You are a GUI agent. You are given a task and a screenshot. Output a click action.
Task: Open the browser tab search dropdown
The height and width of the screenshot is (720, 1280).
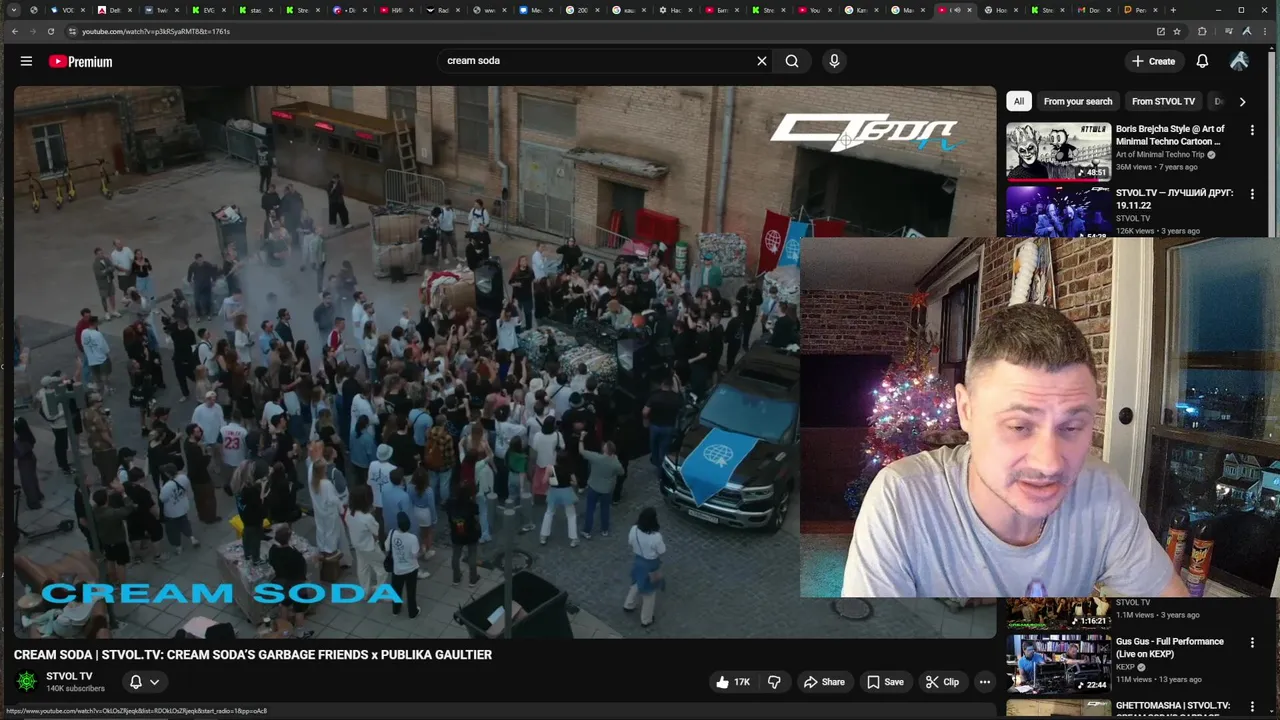pyautogui.click(x=15, y=10)
